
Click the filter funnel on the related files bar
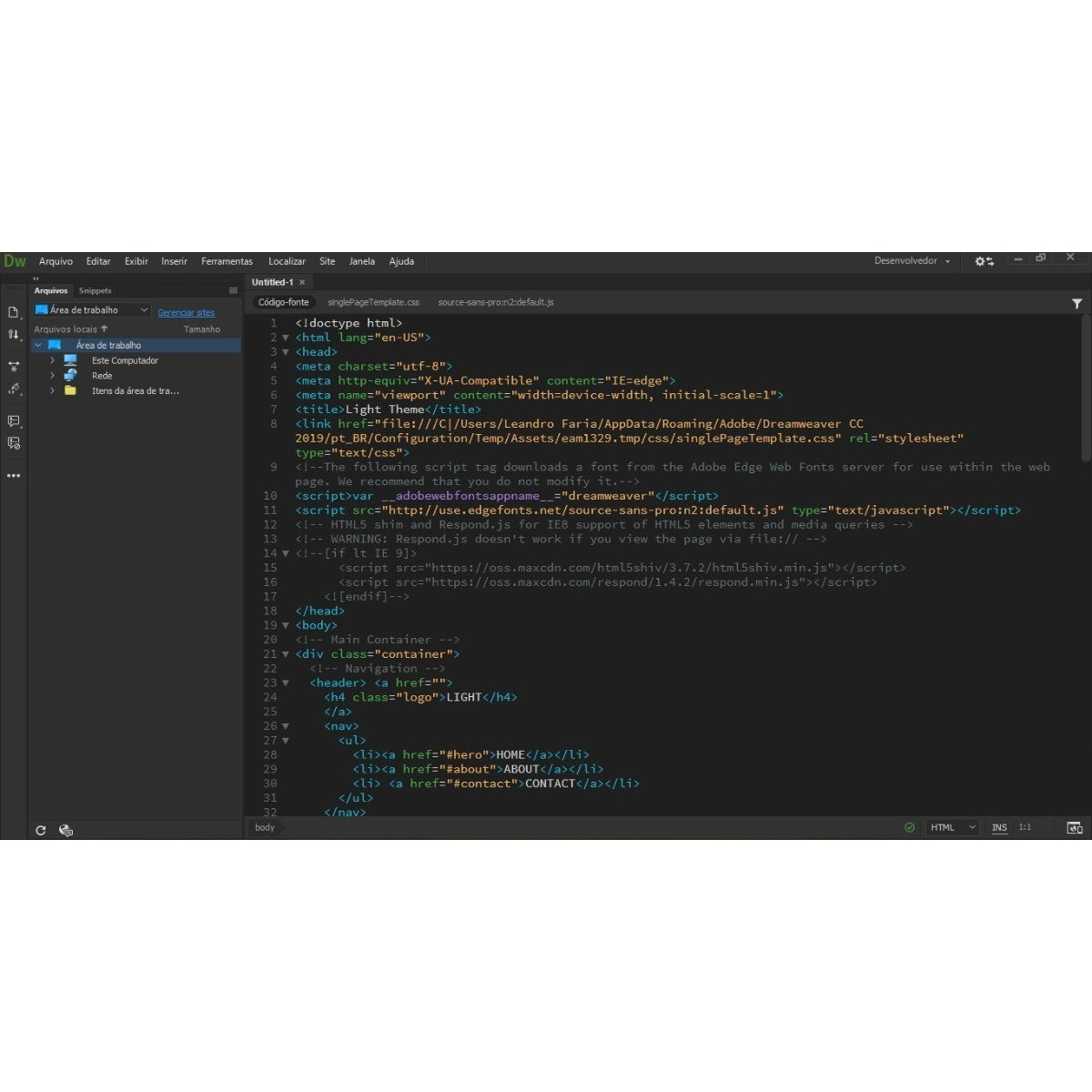point(1078,303)
